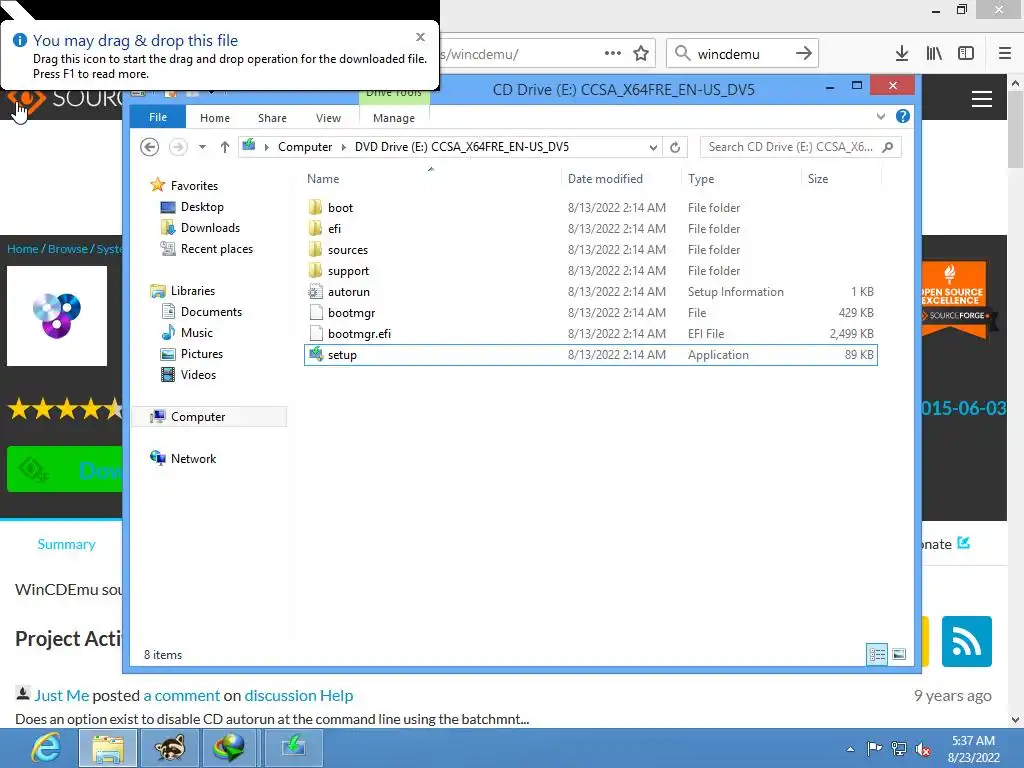The height and width of the screenshot is (768, 1024).
Task: Sort files by Size column
Action: 818,178
